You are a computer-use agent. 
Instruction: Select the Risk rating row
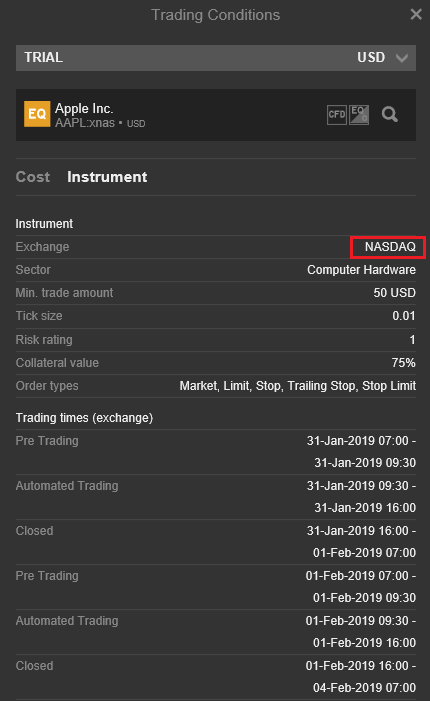215,340
